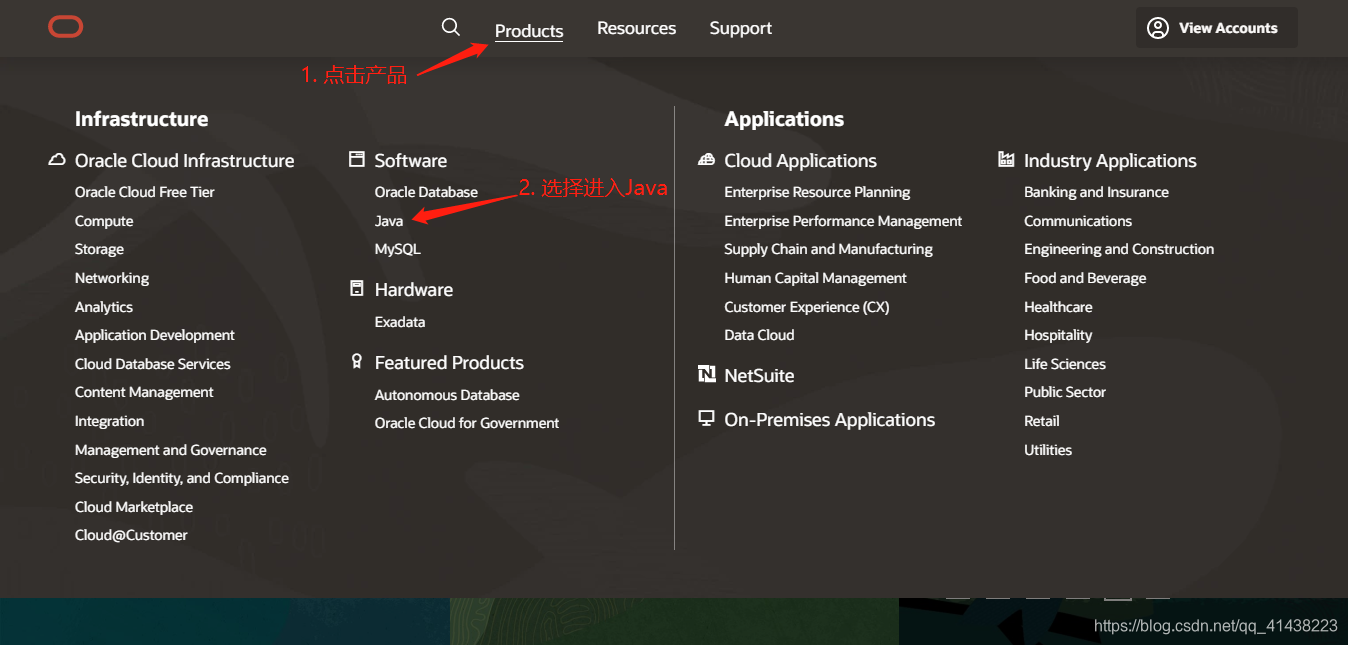This screenshot has height=645, width=1348.
Task: Open the Featured Products heading
Action: coord(449,363)
